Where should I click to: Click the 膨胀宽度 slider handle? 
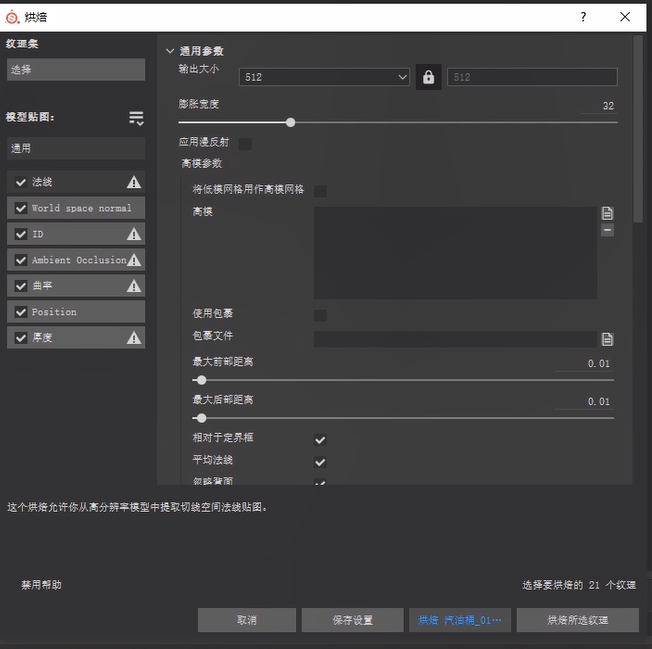coord(290,123)
